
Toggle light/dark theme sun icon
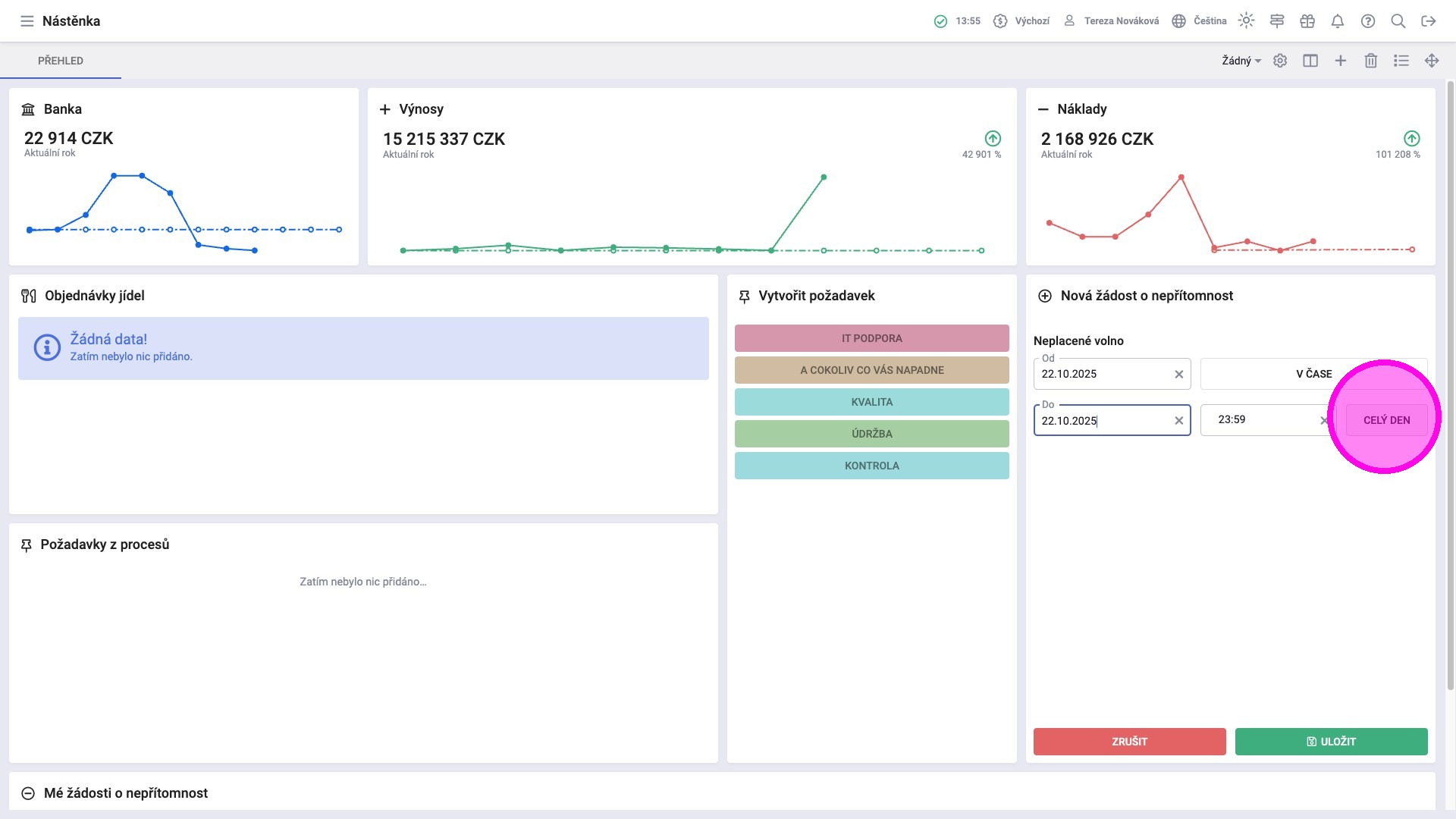[x=1246, y=21]
